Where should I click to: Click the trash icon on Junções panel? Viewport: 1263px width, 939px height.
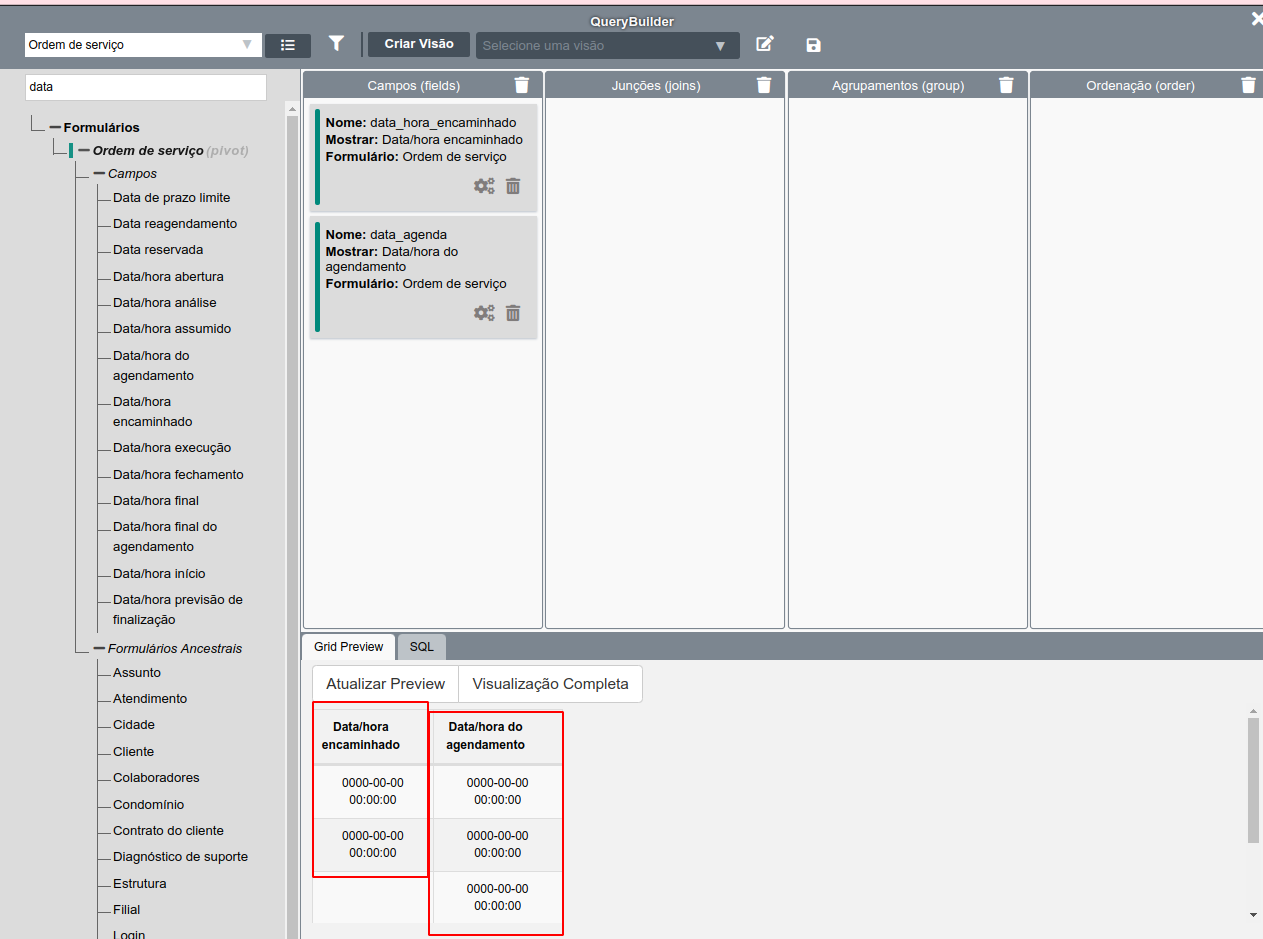click(x=763, y=85)
